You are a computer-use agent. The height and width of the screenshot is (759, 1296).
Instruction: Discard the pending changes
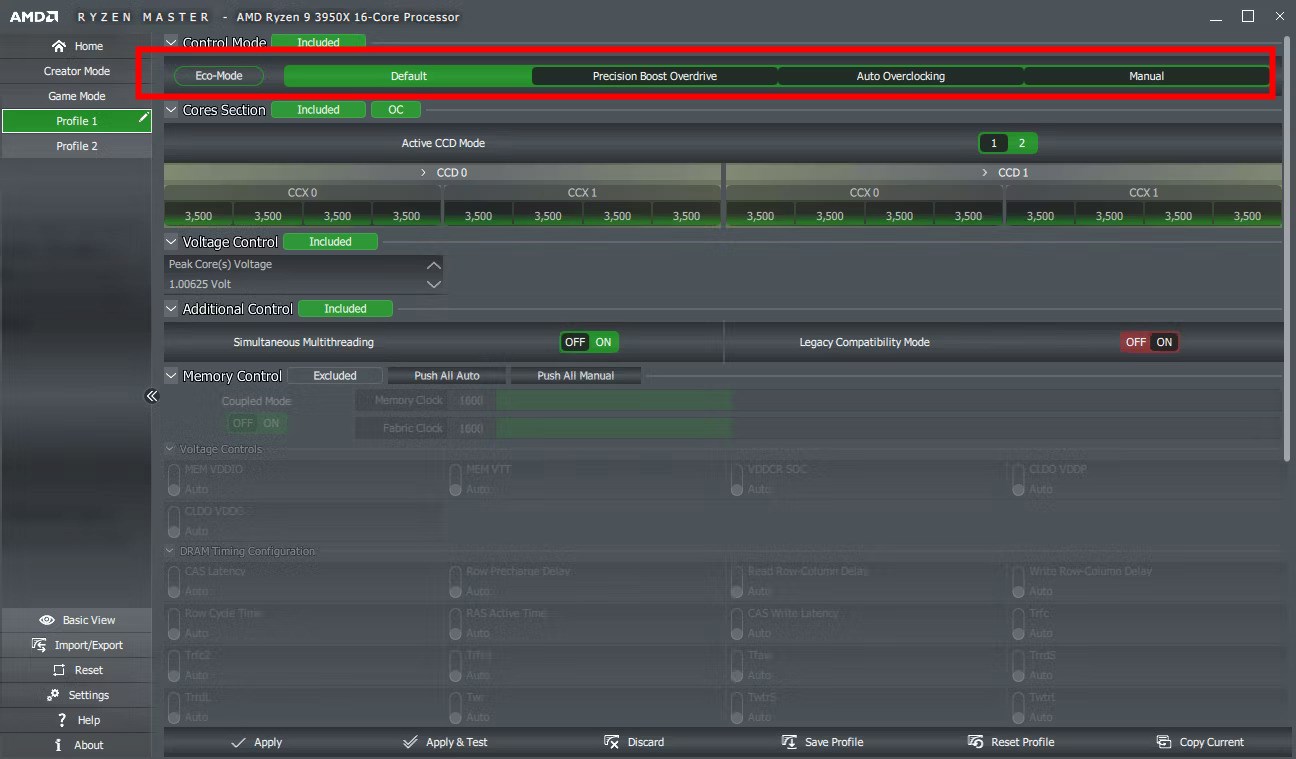pos(634,742)
